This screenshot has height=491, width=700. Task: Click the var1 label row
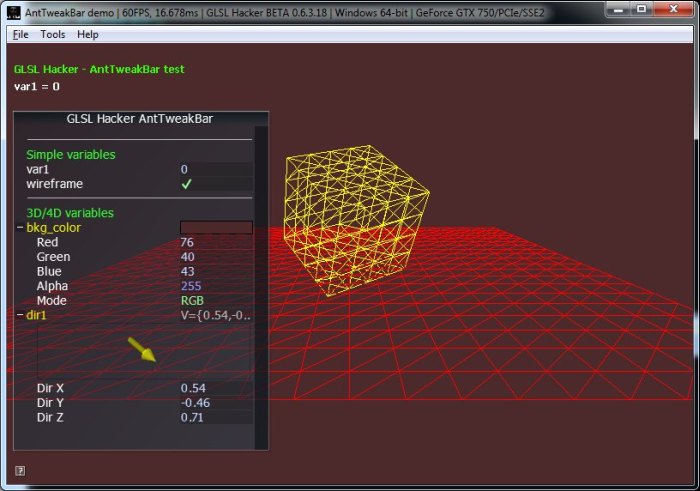38,169
